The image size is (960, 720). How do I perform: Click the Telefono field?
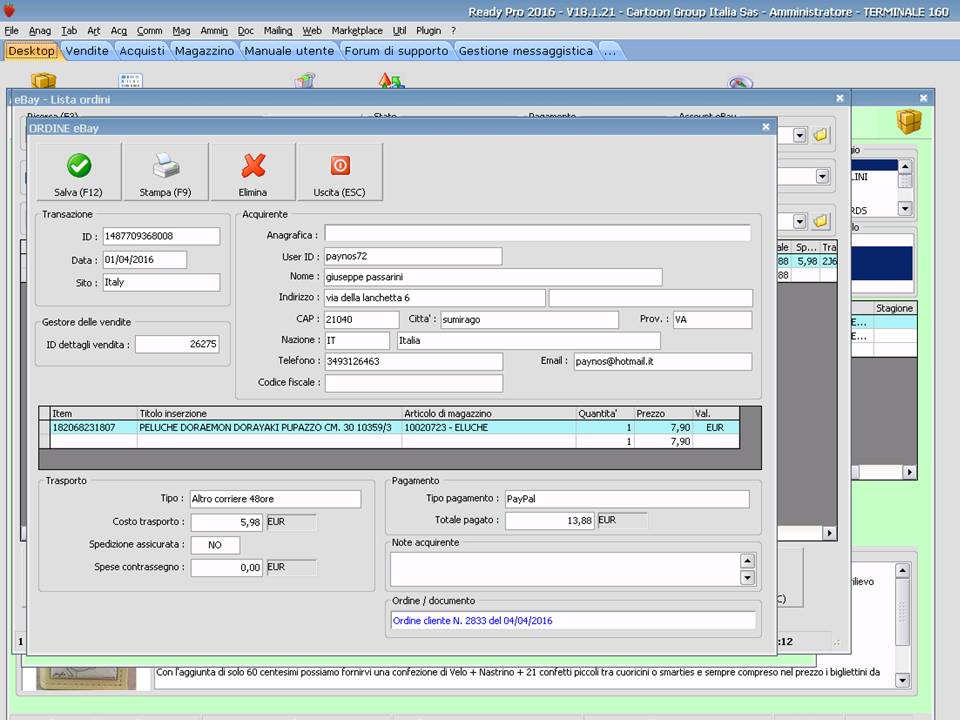point(414,361)
